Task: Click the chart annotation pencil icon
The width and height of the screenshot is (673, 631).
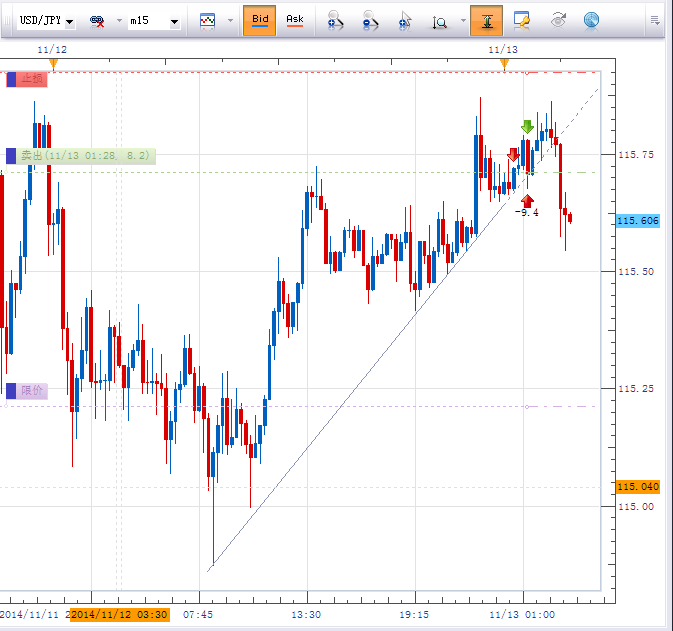Action: [521, 21]
